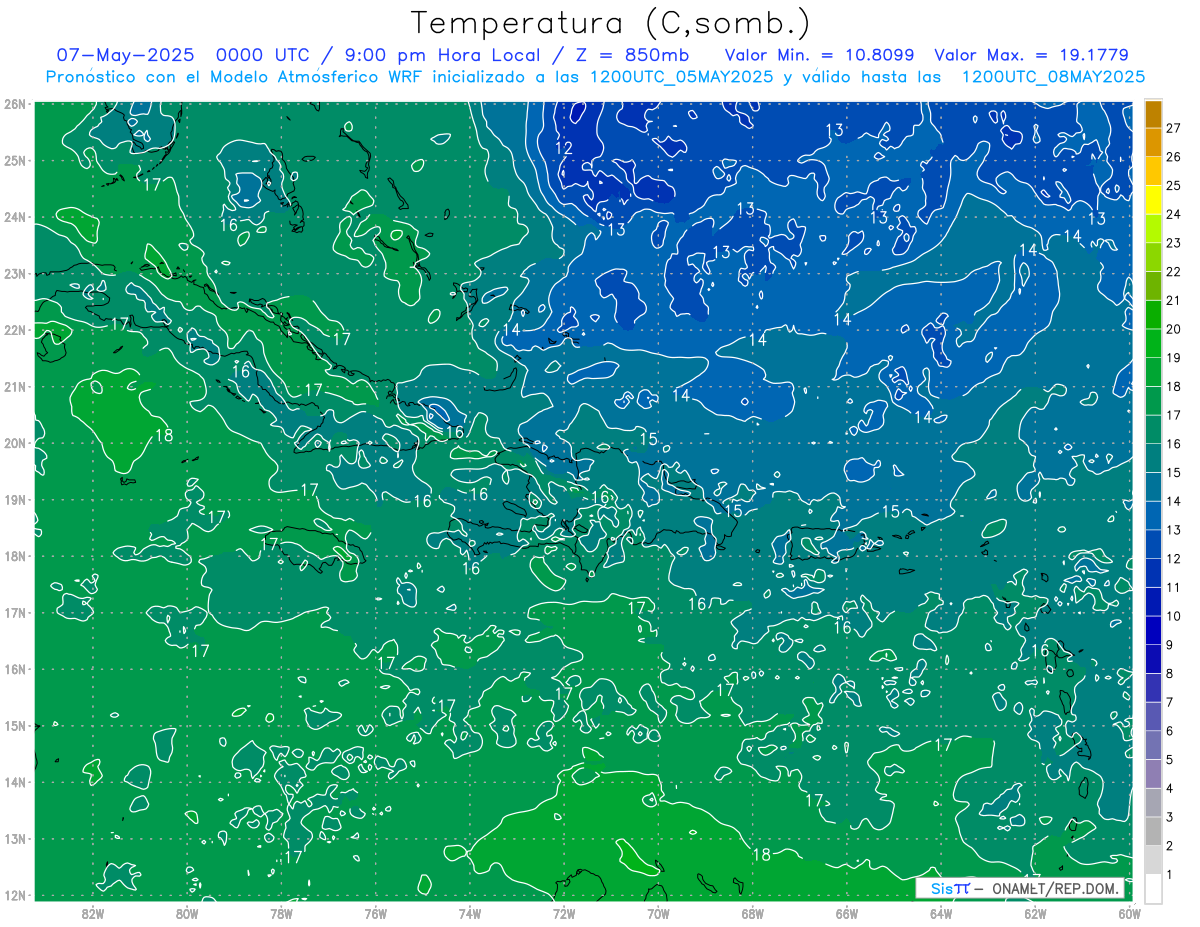Click the "24N" latitude axis label
The width and height of the screenshot is (1200, 927).
tap(15, 217)
